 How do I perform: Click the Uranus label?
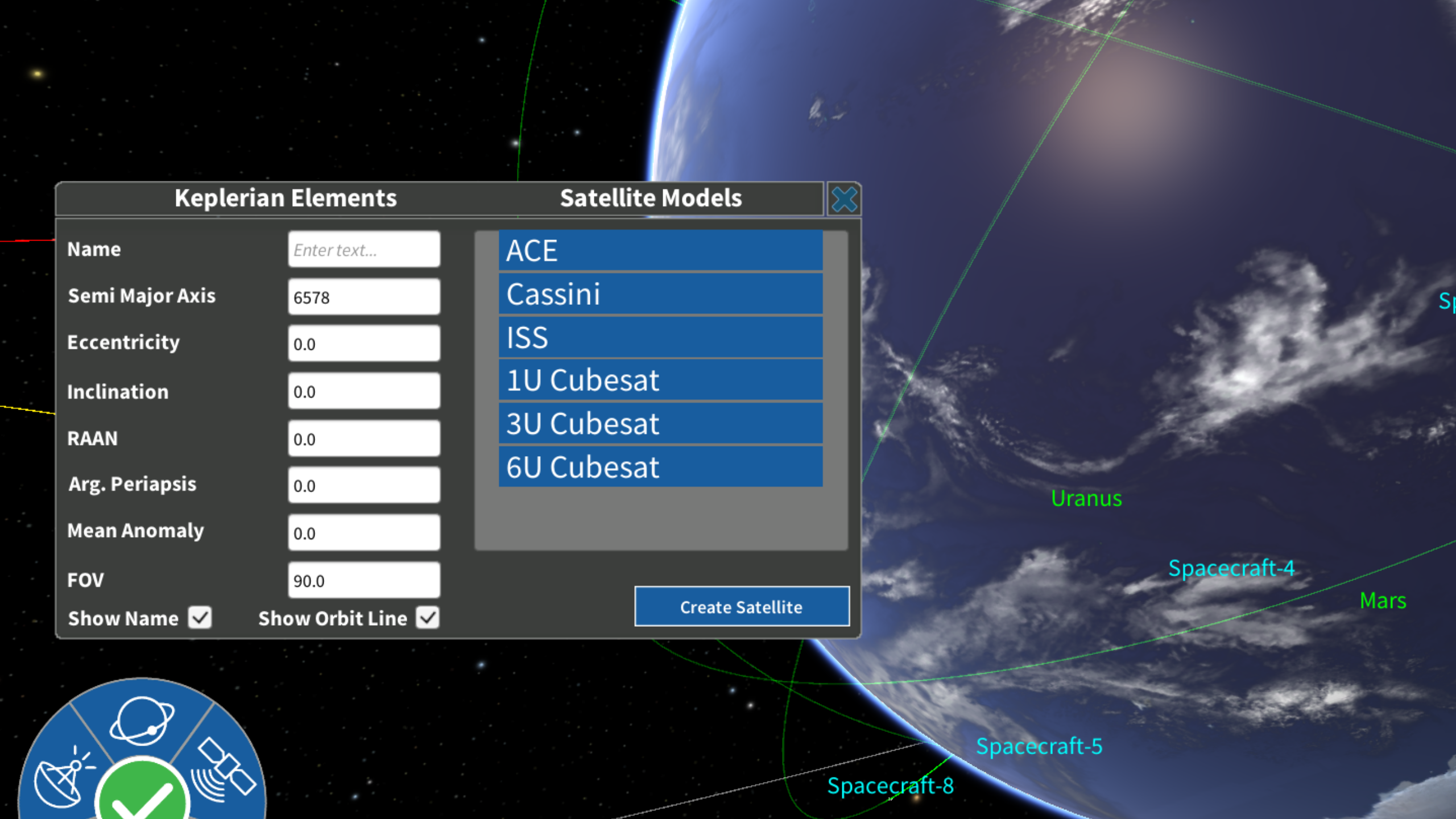click(x=1086, y=498)
